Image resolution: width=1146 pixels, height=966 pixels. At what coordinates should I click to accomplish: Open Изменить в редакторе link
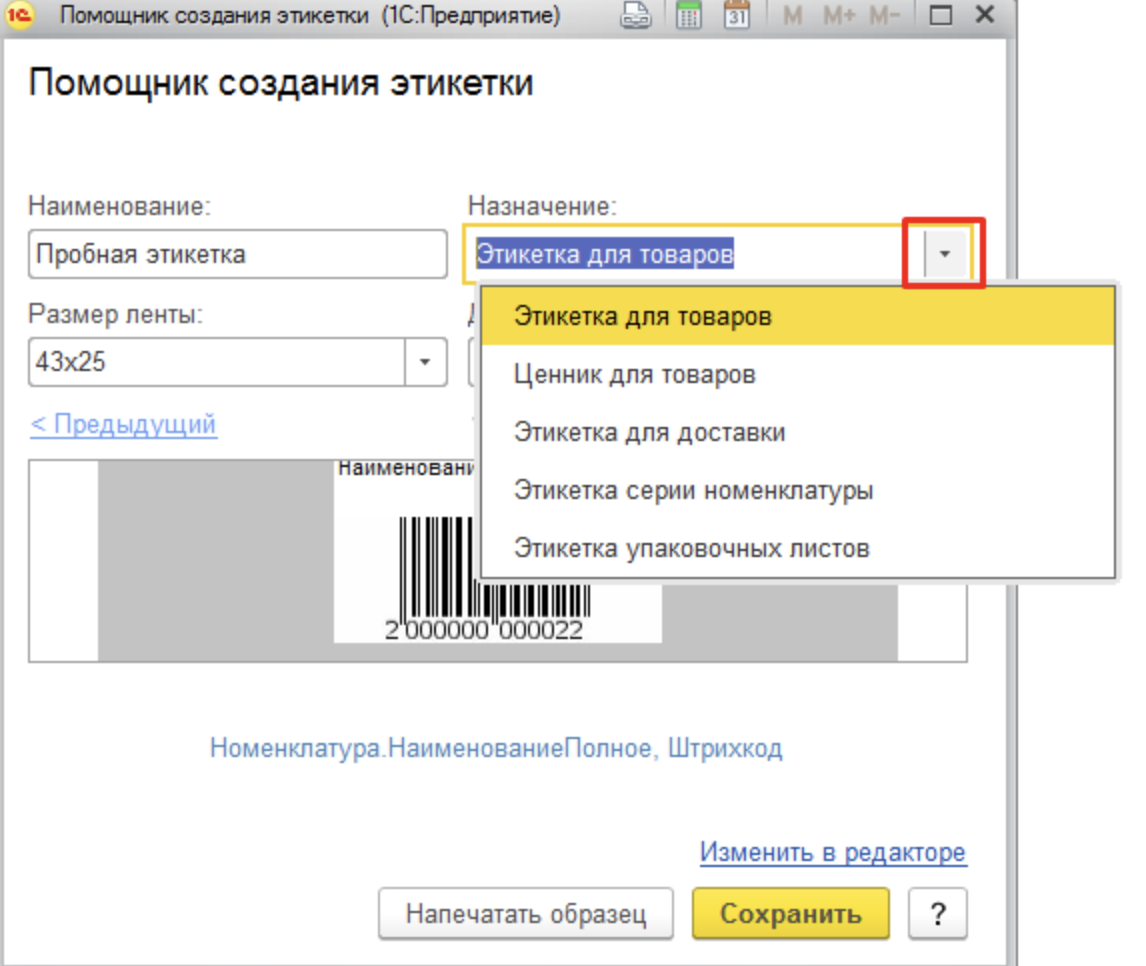point(833,852)
